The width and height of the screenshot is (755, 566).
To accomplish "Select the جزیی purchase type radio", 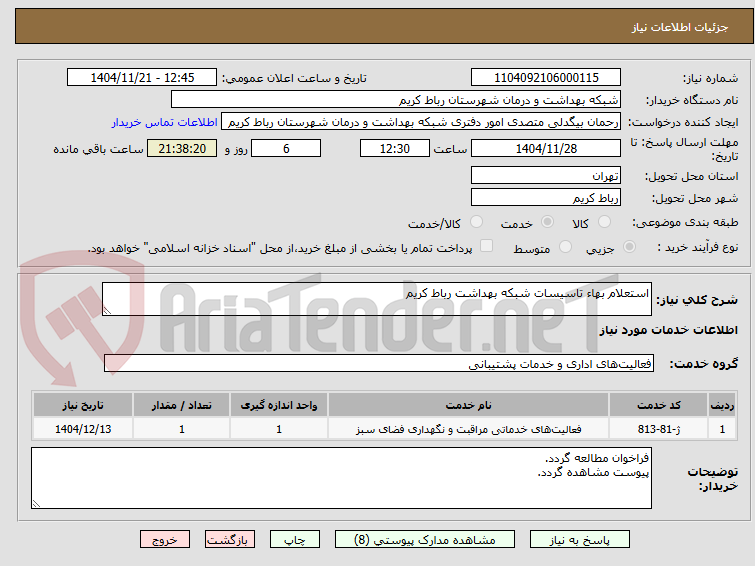I will coord(629,247).
